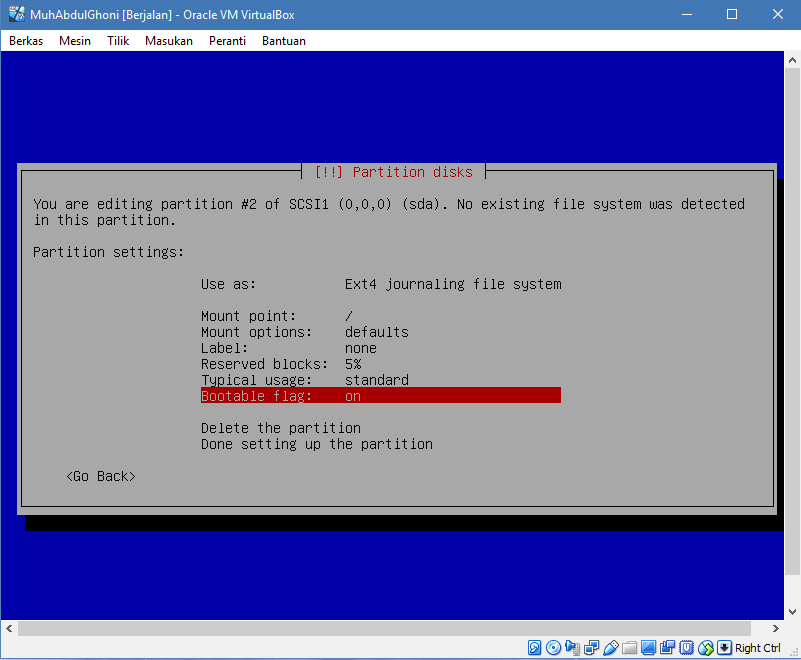Minimize the VirtualBox window

pos(687,14)
